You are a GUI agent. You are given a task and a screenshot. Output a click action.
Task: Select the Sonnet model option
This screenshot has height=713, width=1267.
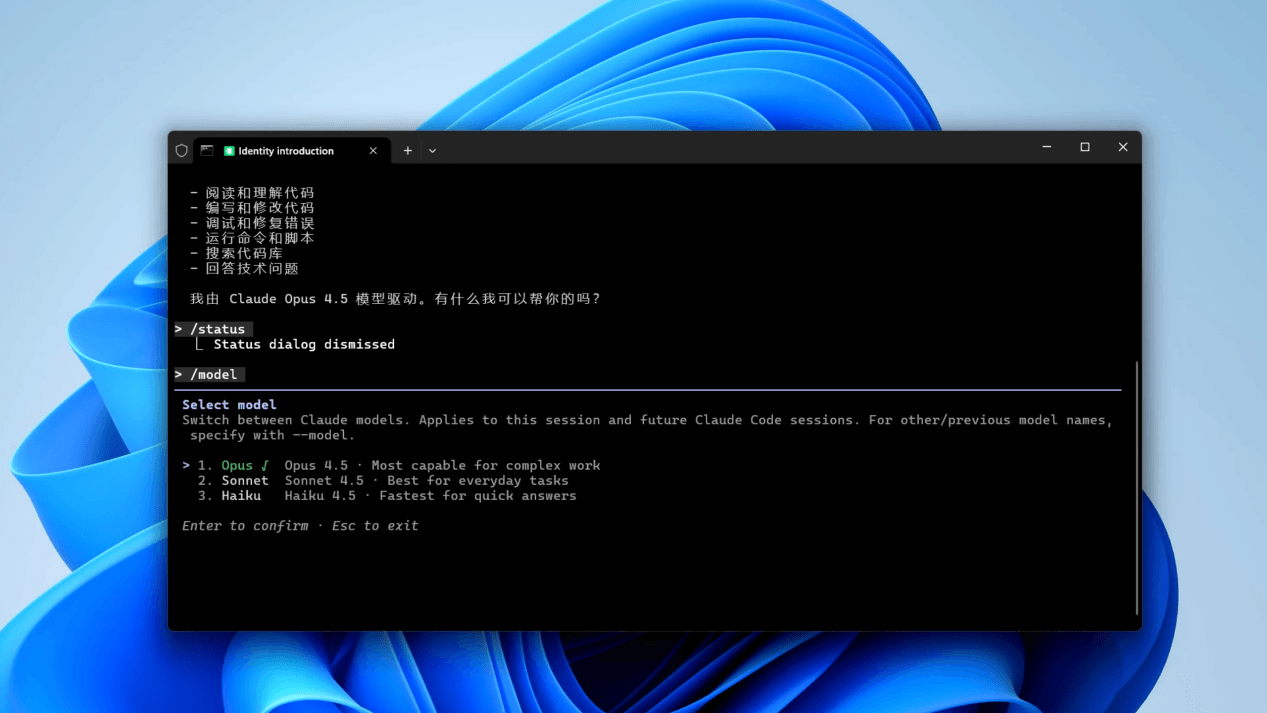pyautogui.click(x=245, y=481)
